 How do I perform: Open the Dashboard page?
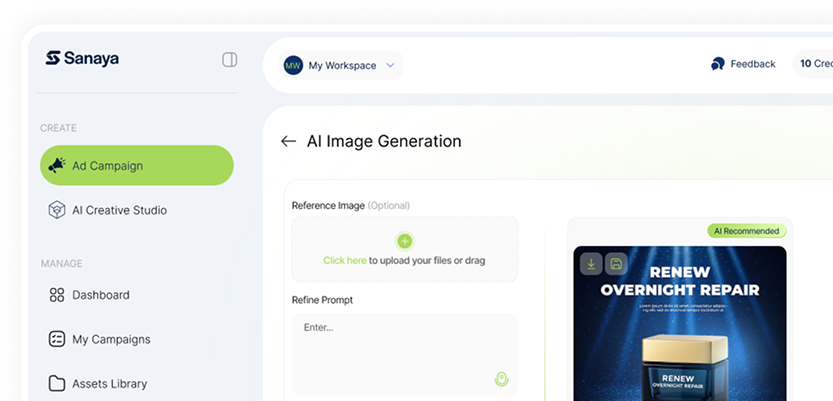point(89,295)
